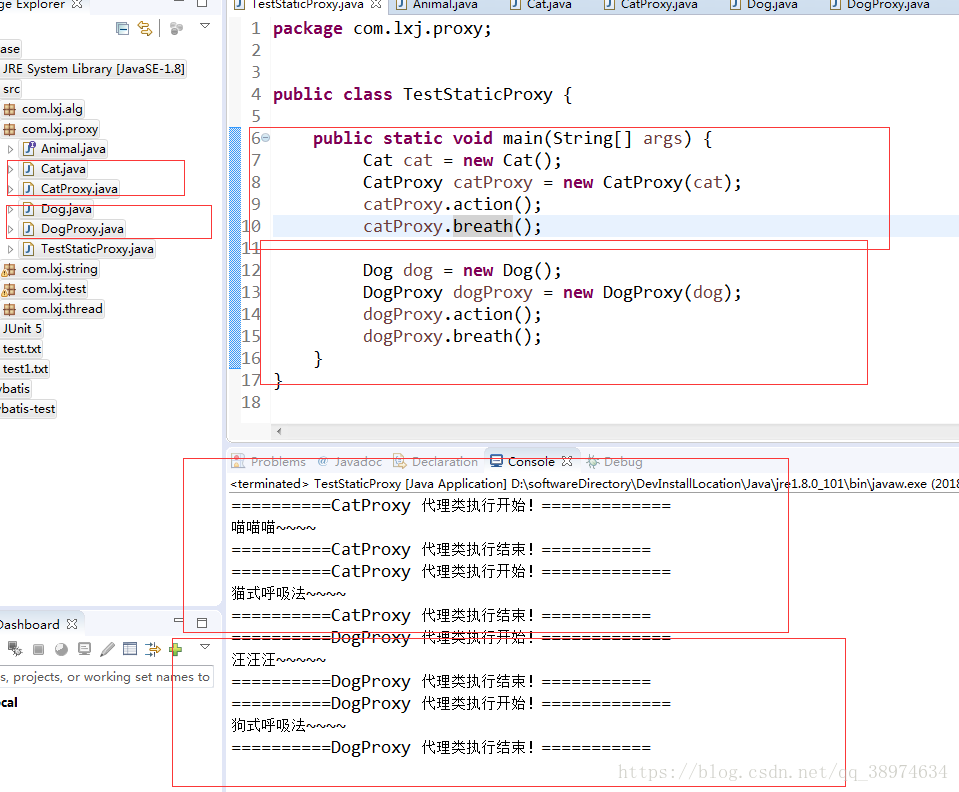
Task: Click the com.lxj.thread package icon
Action: click(x=9, y=309)
